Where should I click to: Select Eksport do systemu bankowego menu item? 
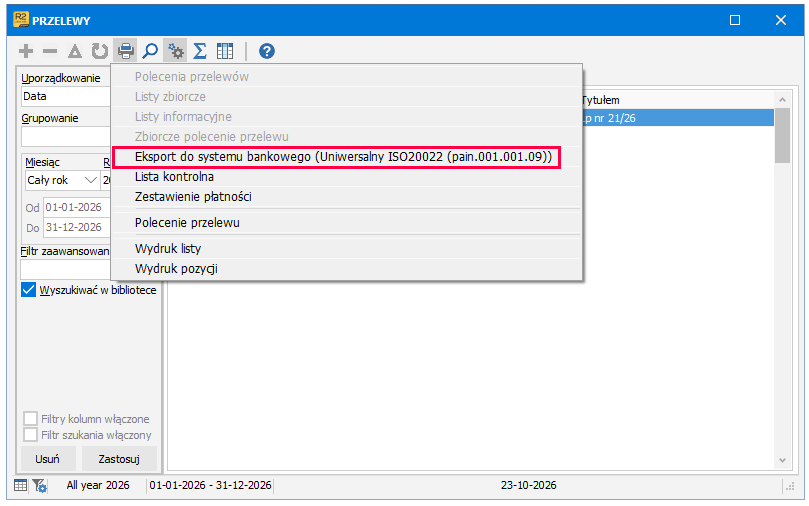[344, 157]
